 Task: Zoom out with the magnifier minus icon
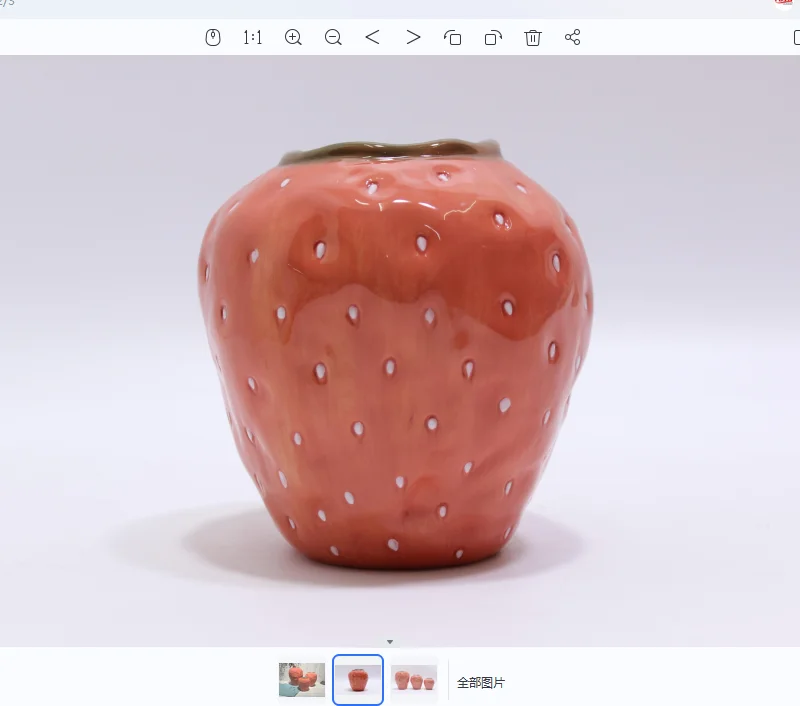333,37
